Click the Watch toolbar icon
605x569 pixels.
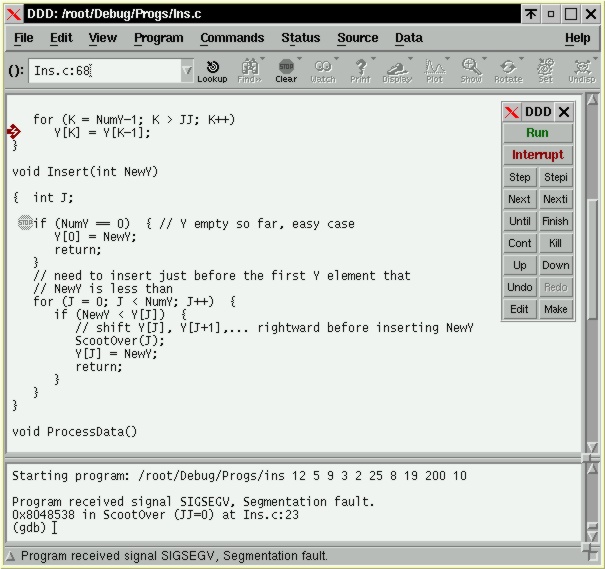323,70
